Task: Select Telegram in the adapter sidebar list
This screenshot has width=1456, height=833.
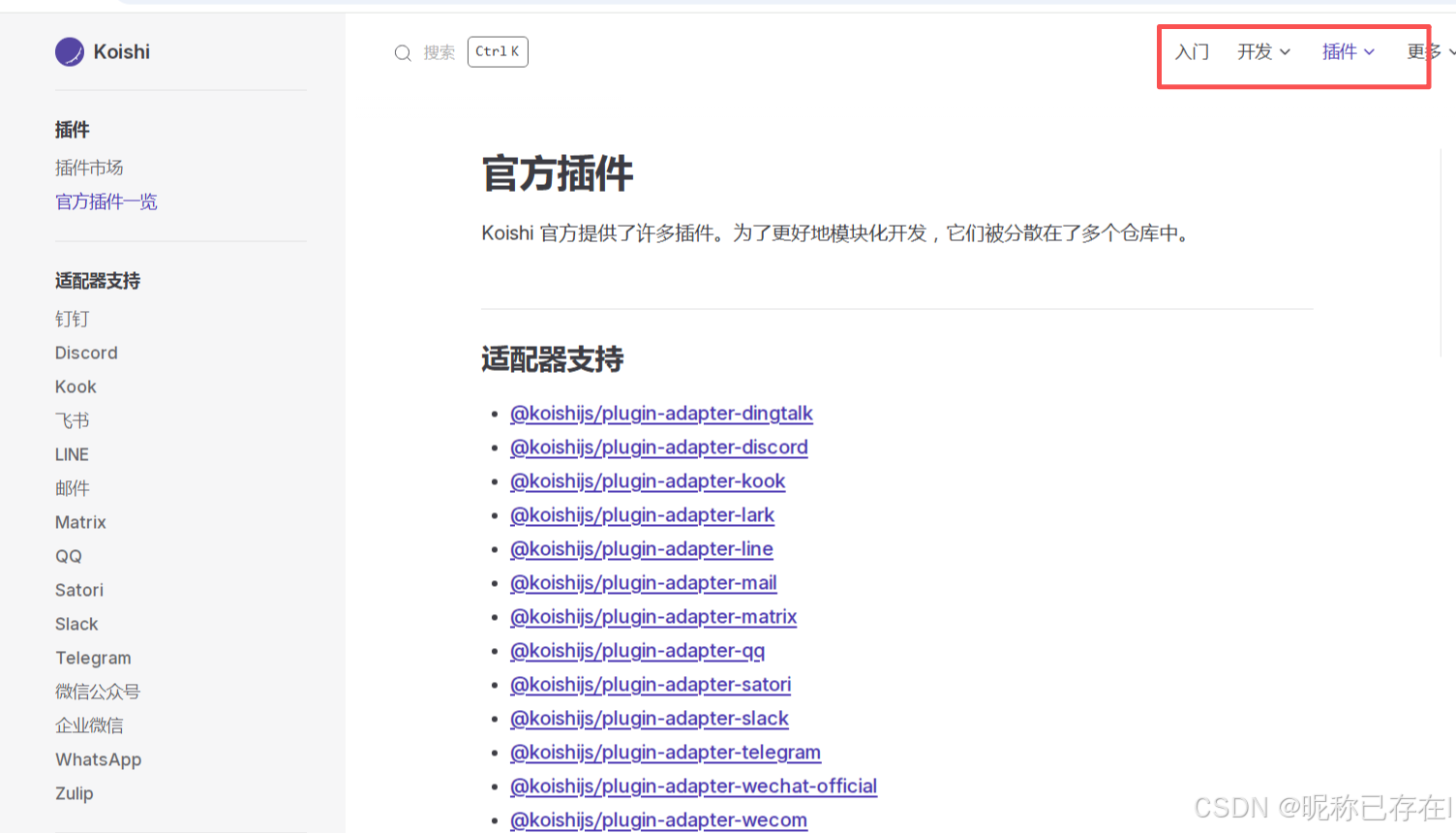Action: tap(93, 658)
